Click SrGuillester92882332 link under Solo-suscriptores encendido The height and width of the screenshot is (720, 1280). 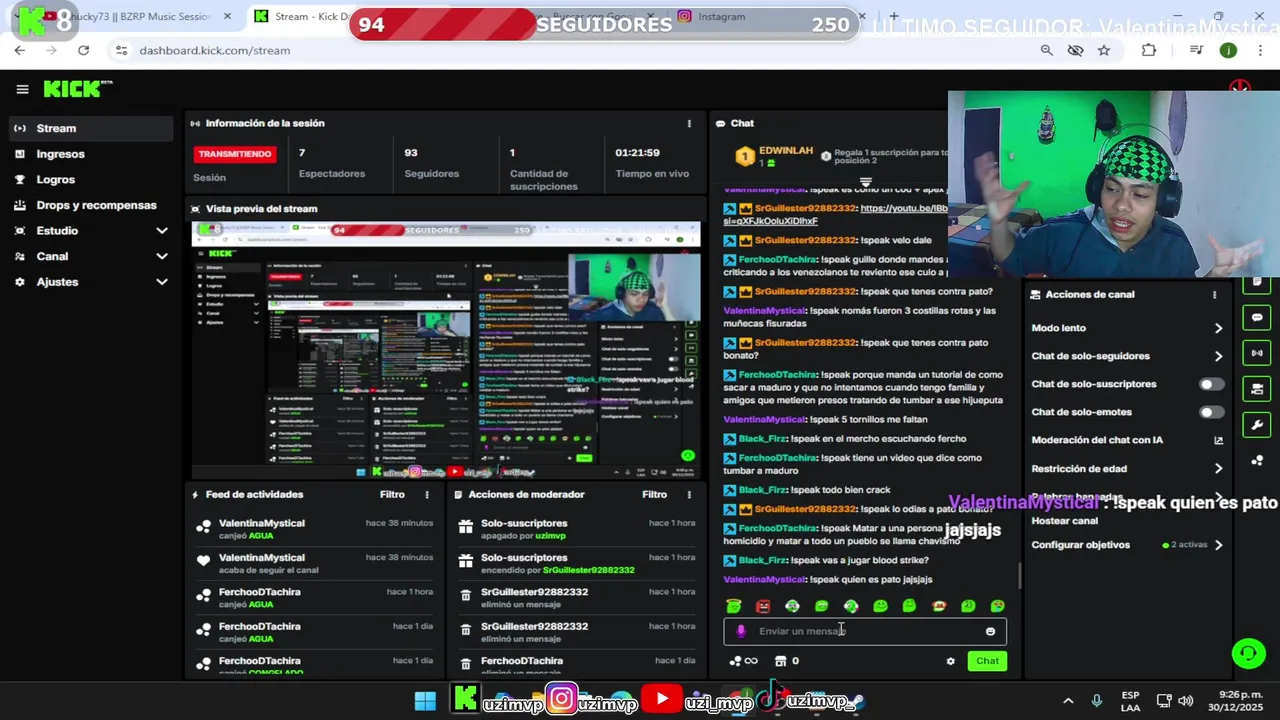[588, 570]
